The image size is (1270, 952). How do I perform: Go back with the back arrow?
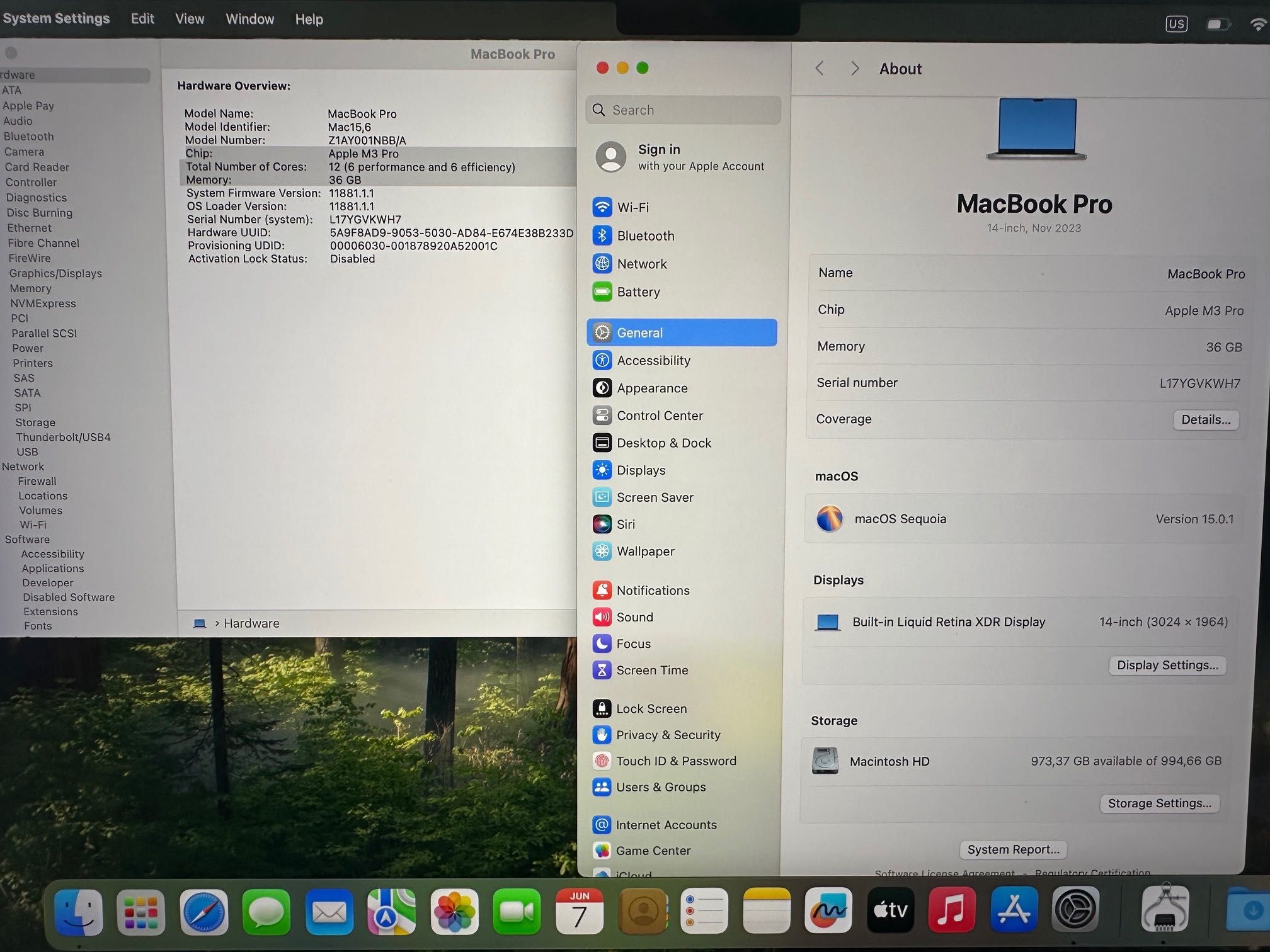click(820, 69)
